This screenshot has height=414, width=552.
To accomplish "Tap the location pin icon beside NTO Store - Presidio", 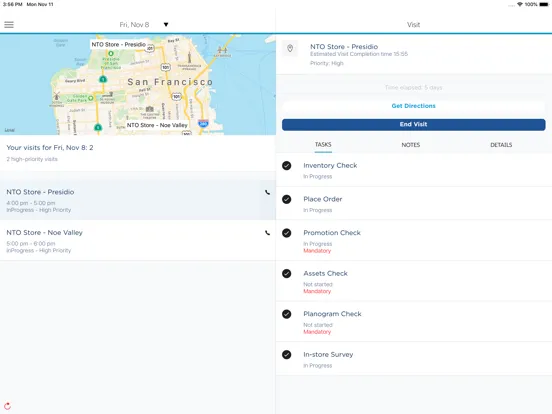I will pyautogui.click(x=290, y=49).
